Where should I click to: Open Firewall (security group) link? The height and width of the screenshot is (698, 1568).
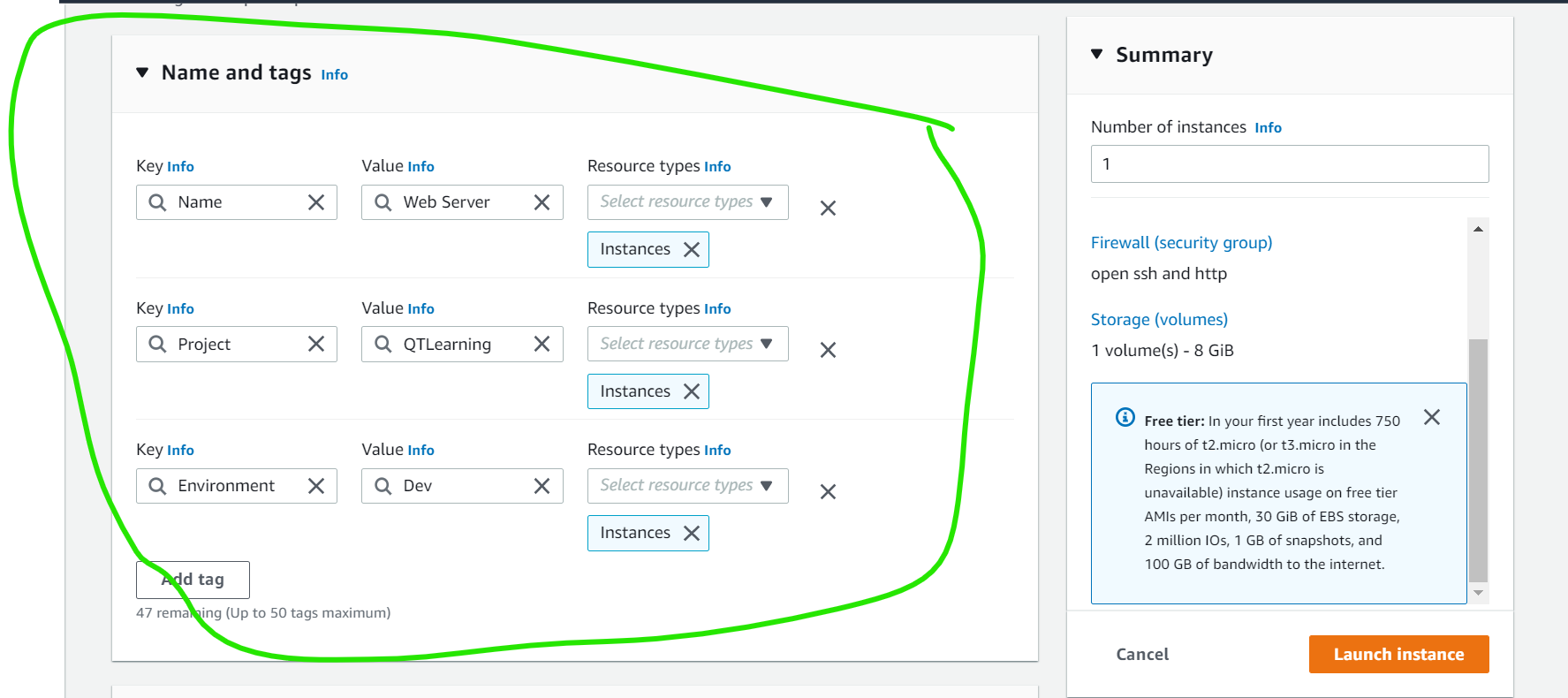[x=1181, y=243]
